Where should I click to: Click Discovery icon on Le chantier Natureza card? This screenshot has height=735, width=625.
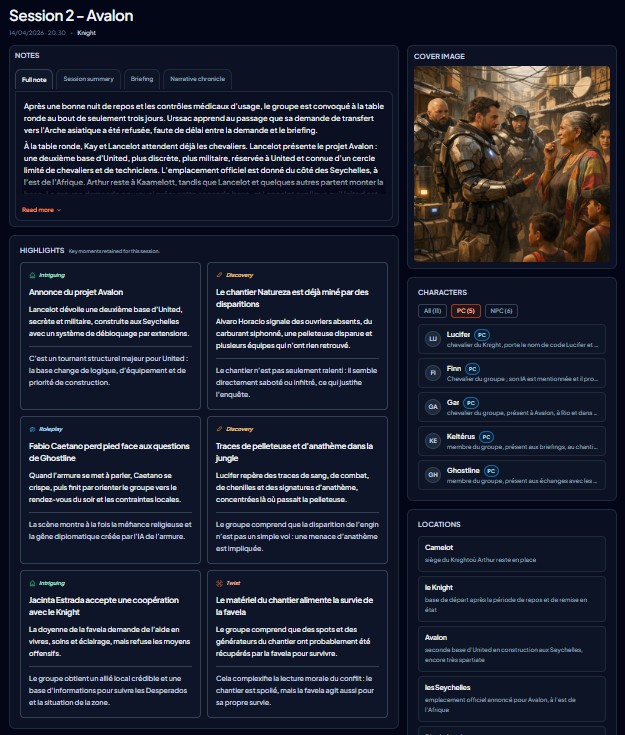click(x=220, y=274)
